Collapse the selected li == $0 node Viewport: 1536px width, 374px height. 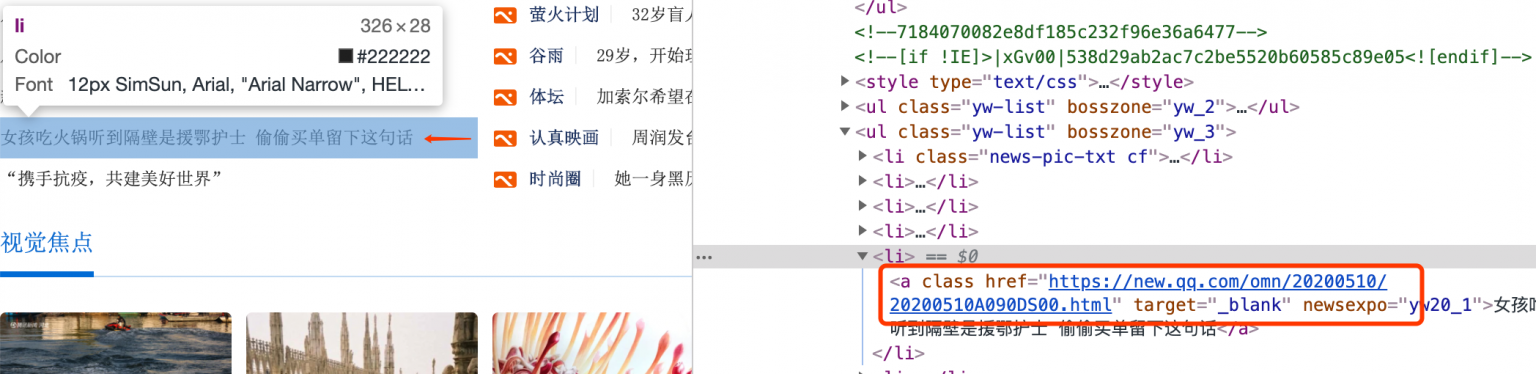864,257
